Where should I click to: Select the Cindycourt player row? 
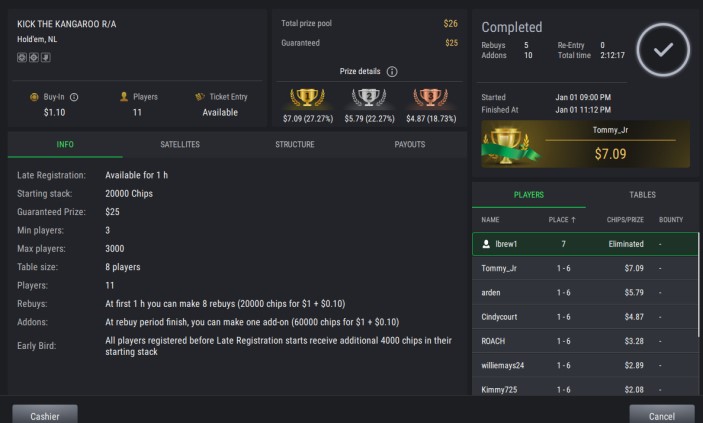pyautogui.click(x=585, y=316)
